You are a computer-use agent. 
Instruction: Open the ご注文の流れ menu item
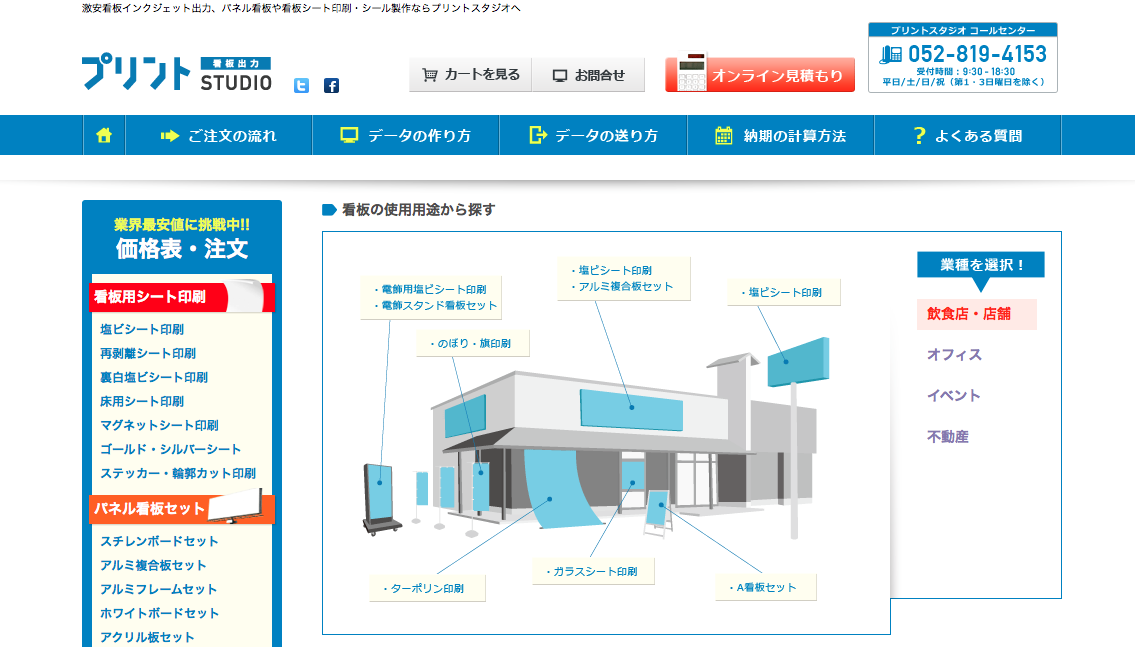pyautogui.click(x=219, y=135)
